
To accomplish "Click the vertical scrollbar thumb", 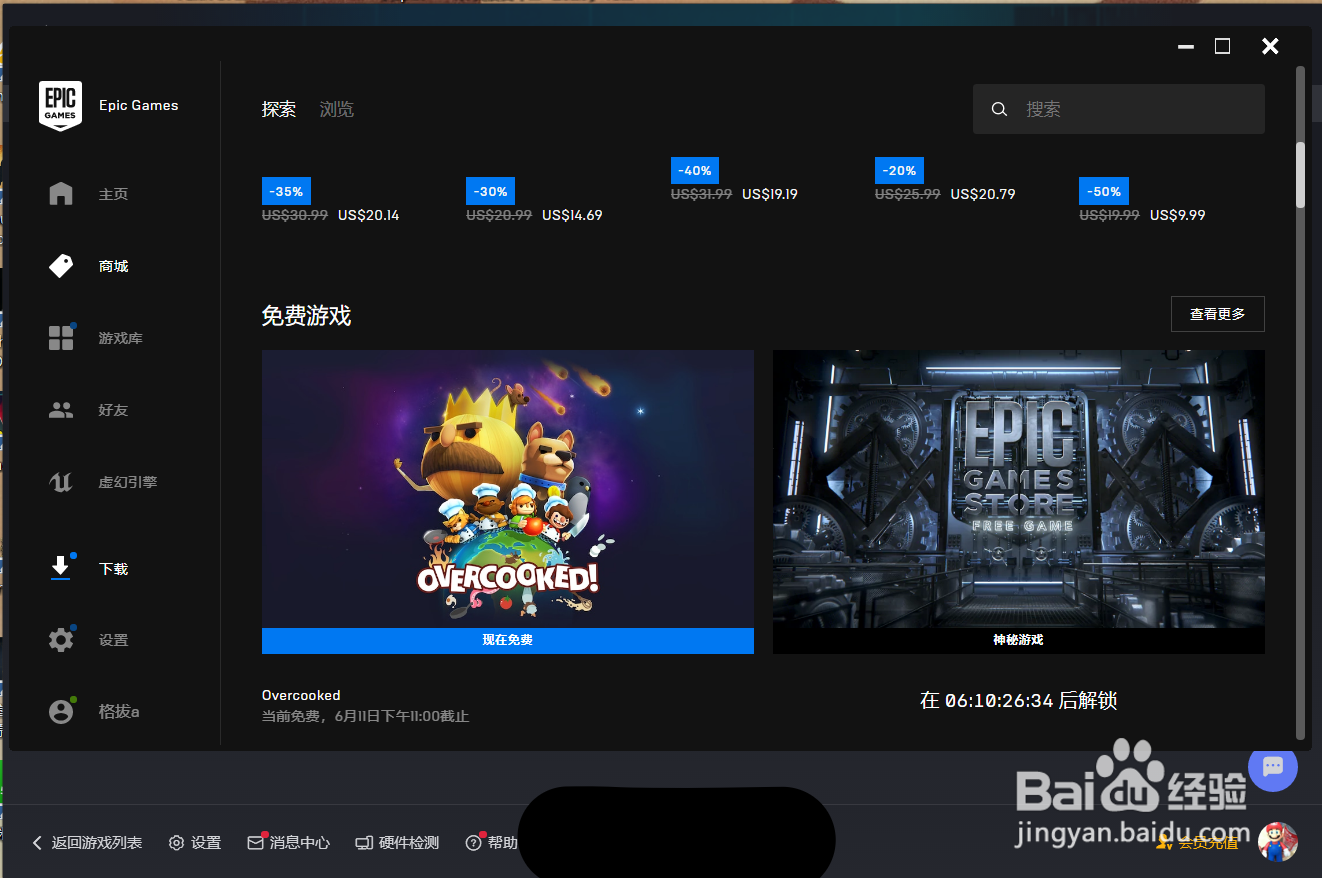I will (1300, 175).
